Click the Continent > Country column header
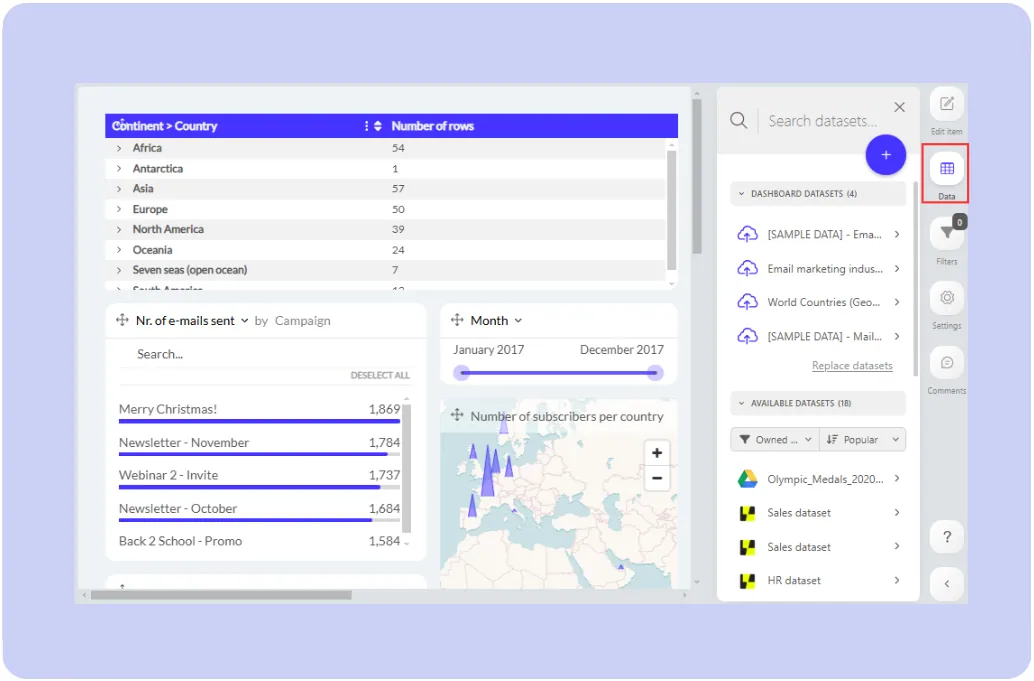 [x=165, y=126]
